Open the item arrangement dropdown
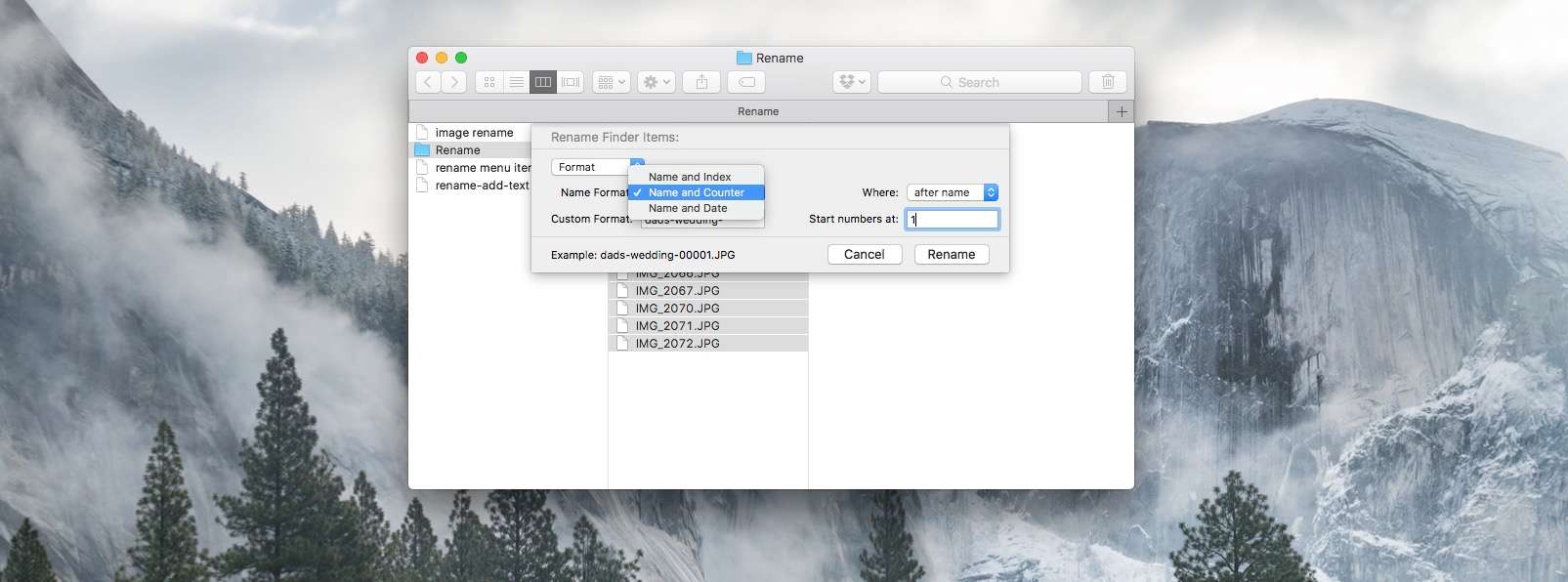This screenshot has height=582, width=1568. point(611,83)
